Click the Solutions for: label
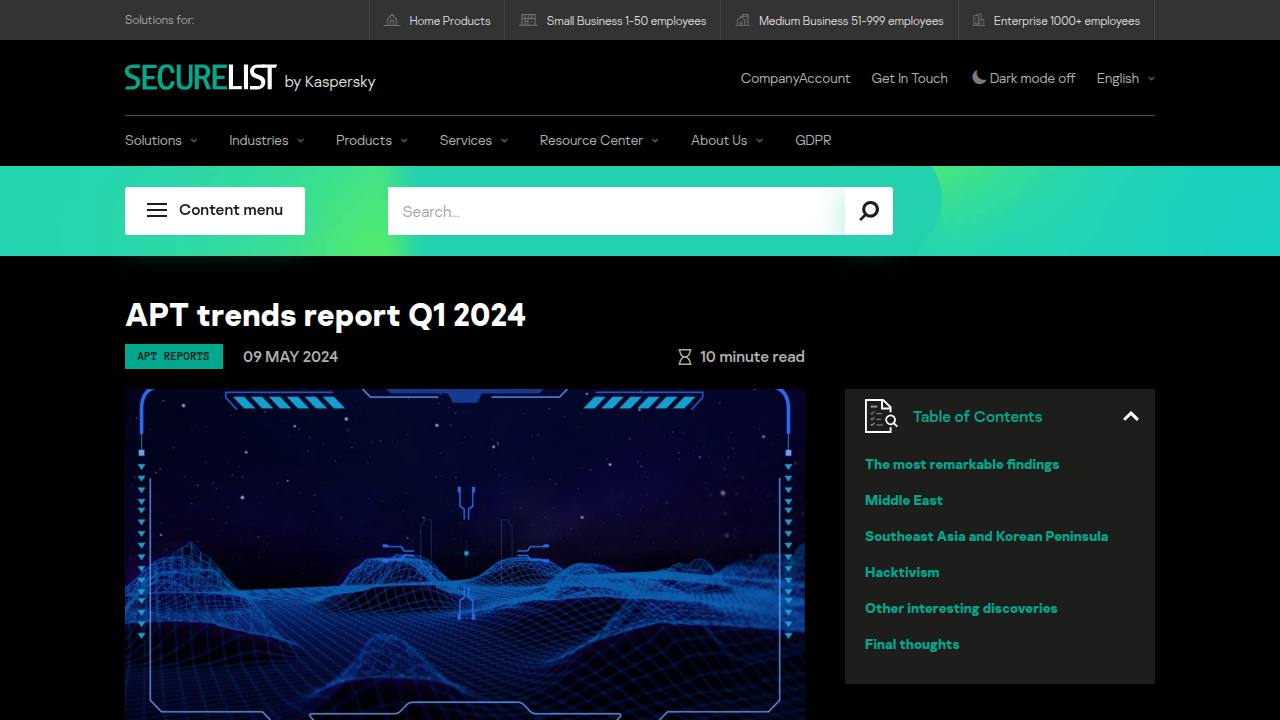Screen dimensions: 1280x720 pyautogui.click(x=159, y=20)
